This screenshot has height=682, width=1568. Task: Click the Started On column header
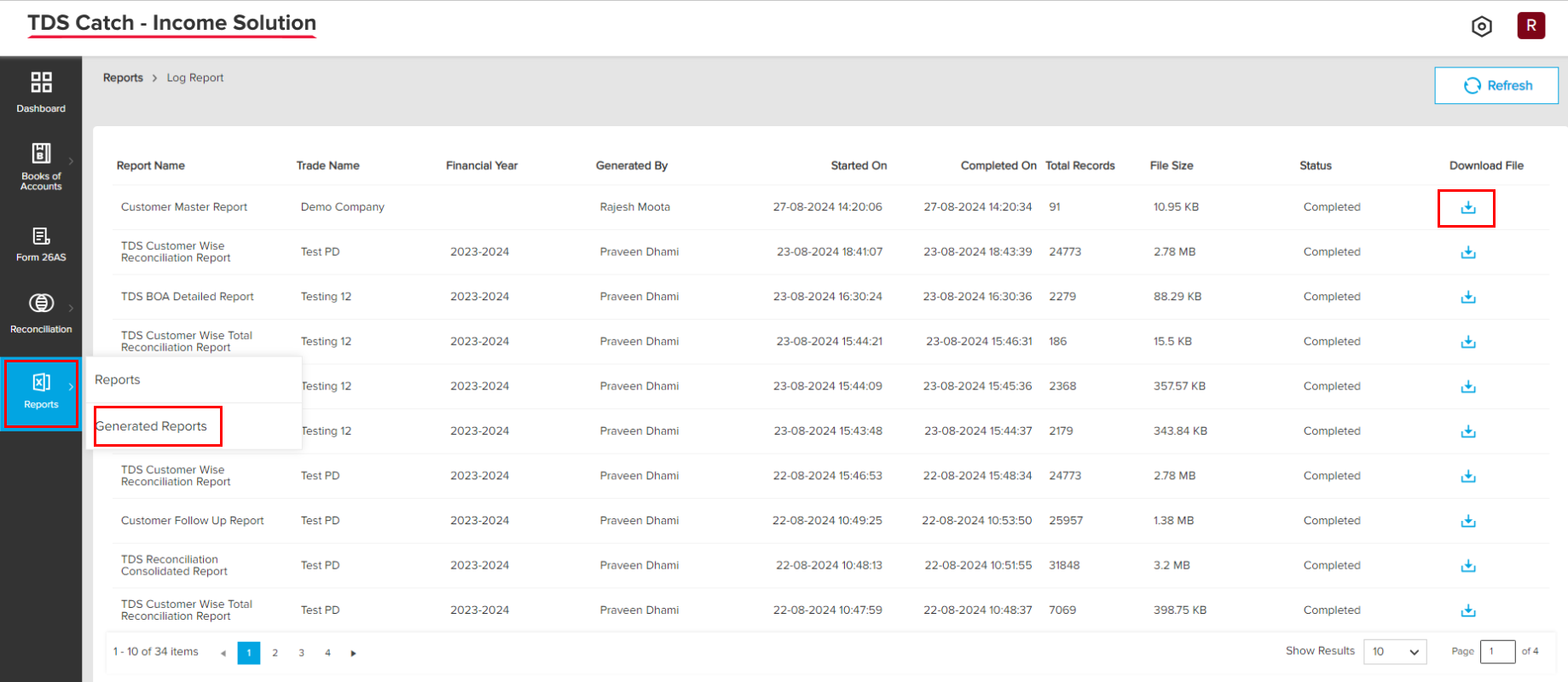pyautogui.click(x=859, y=165)
